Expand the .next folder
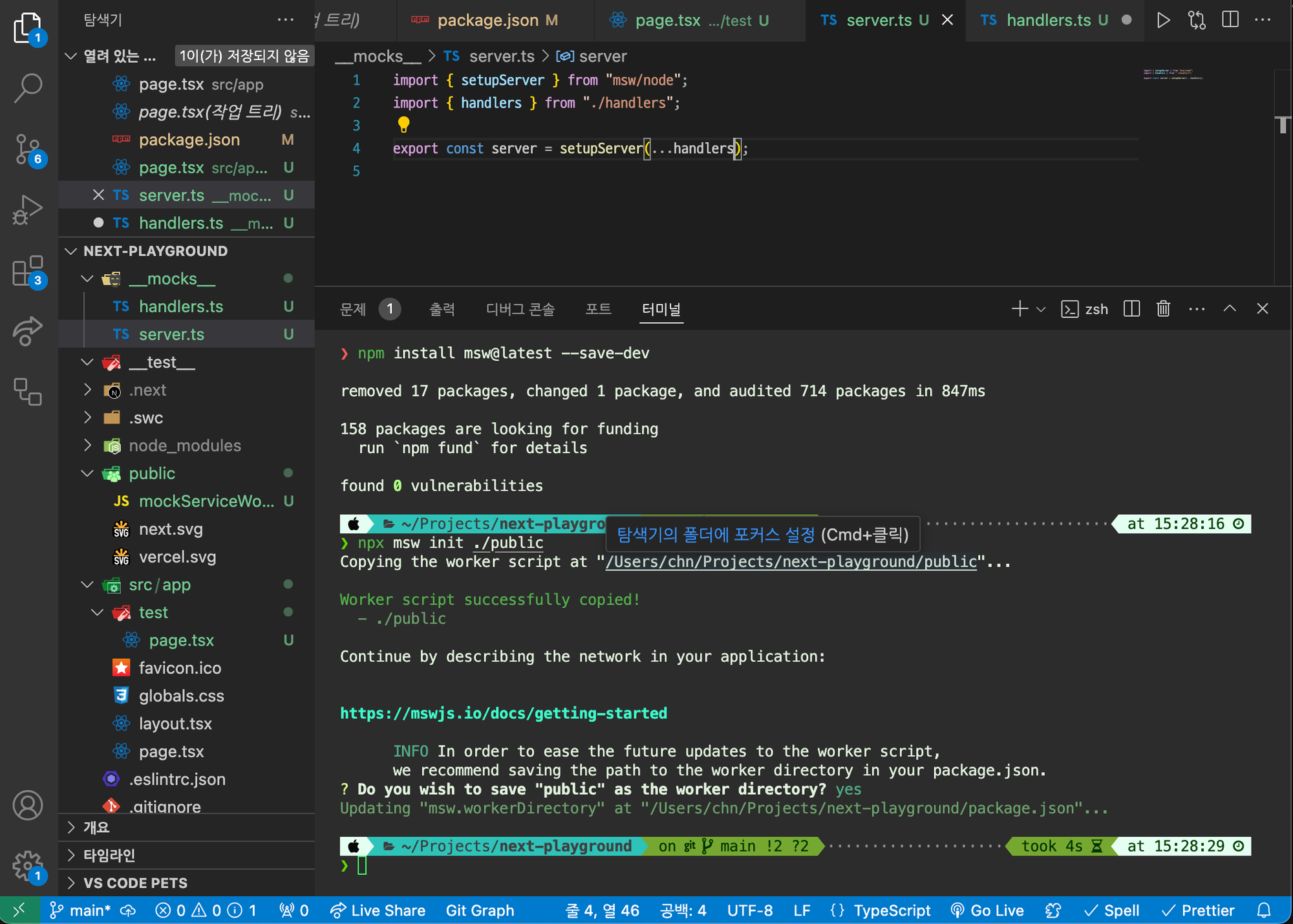The image size is (1293, 924). pos(87,390)
